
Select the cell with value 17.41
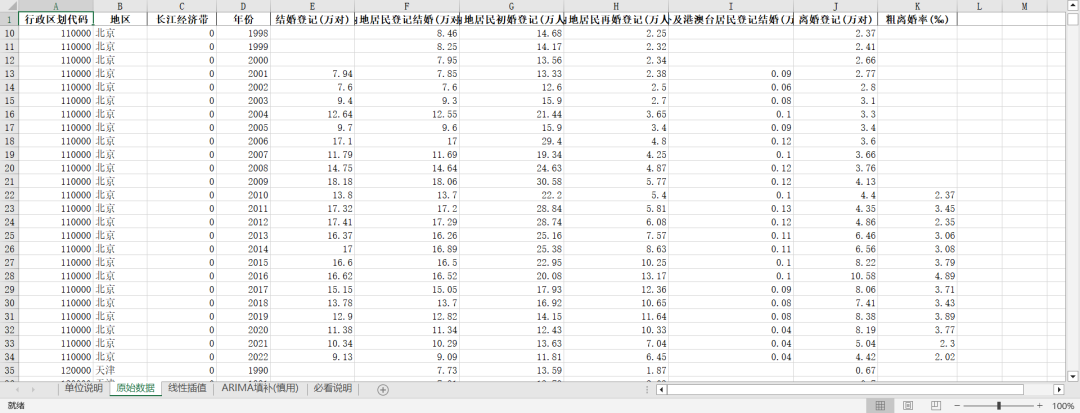pyautogui.click(x=312, y=222)
